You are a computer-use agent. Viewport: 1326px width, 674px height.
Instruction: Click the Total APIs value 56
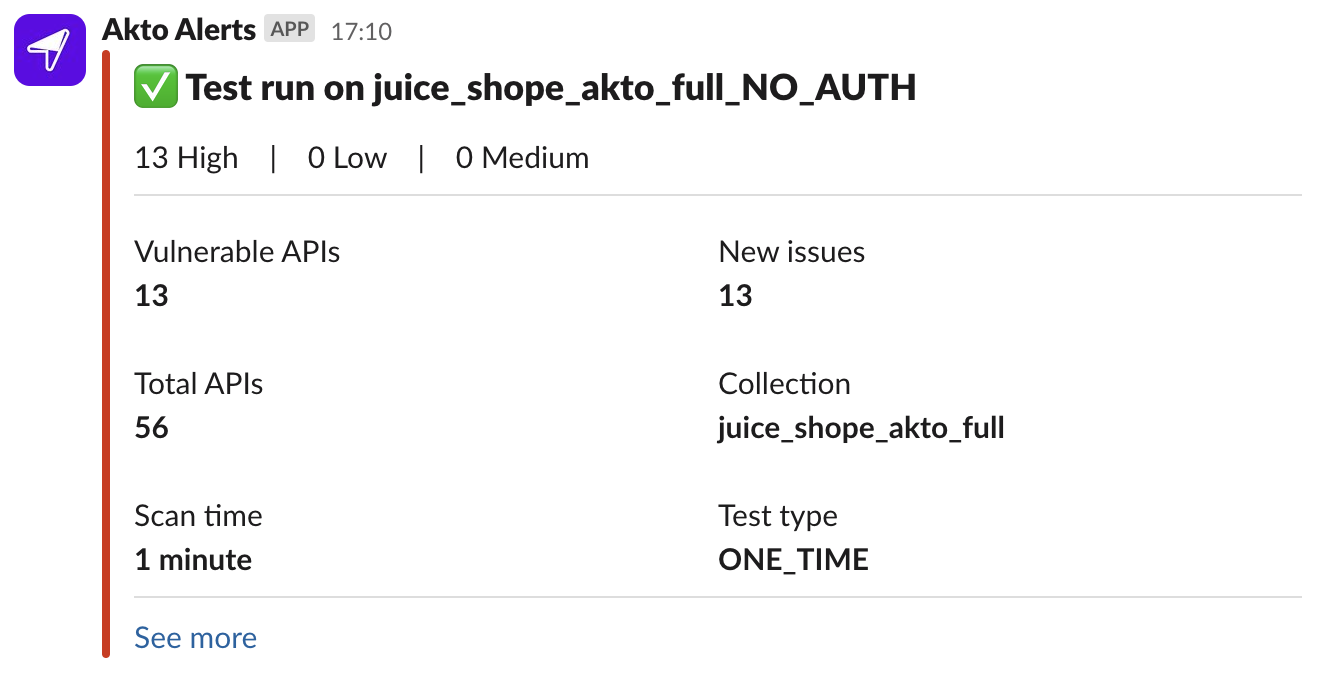(152, 428)
